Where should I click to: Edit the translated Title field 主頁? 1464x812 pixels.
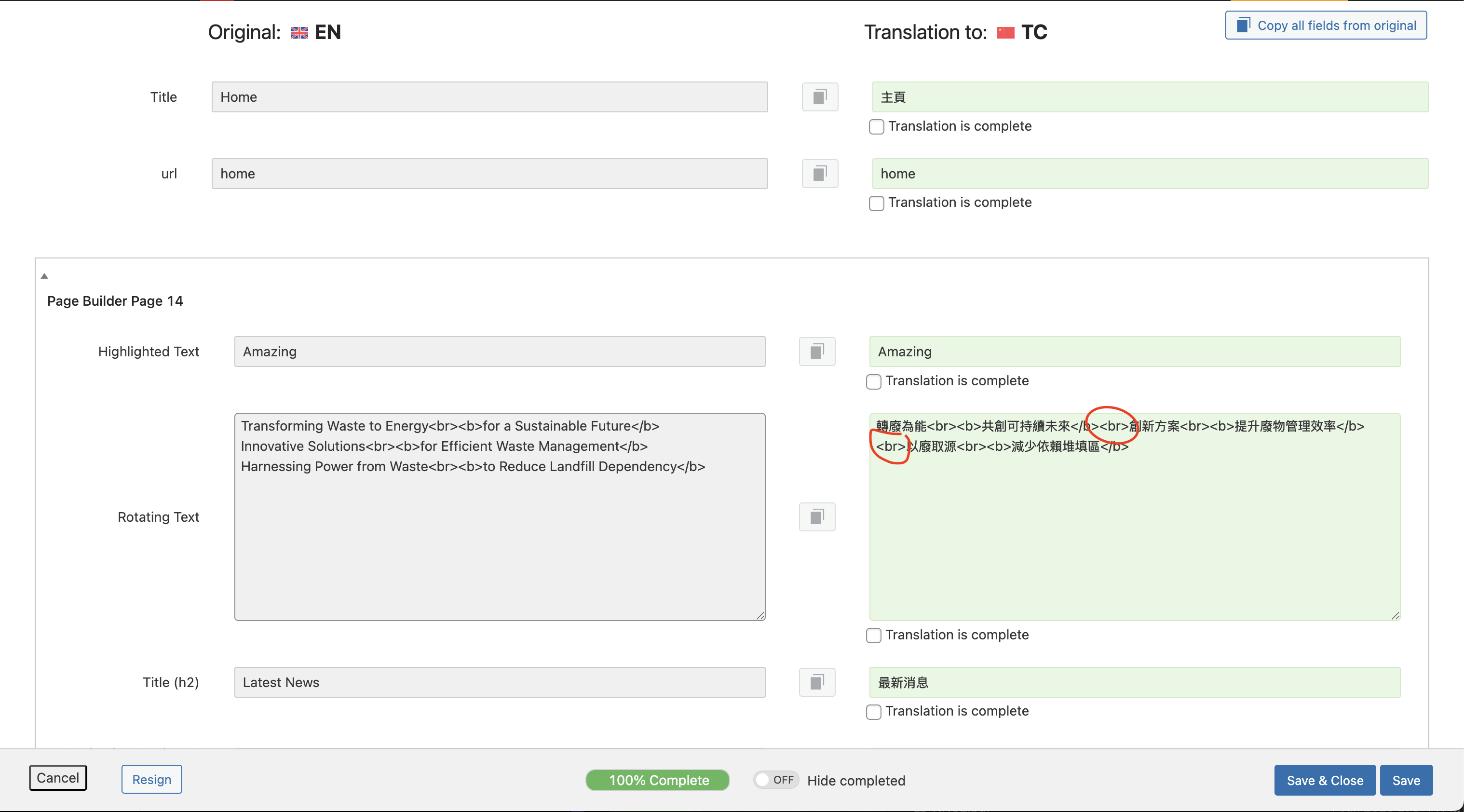(1150, 96)
